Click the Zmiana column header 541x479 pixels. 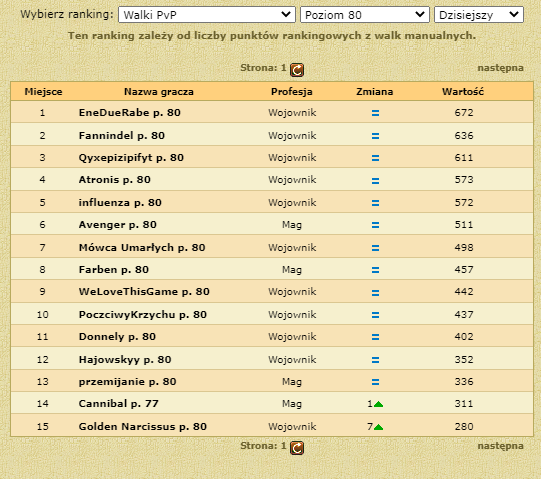click(x=375, y=92)
